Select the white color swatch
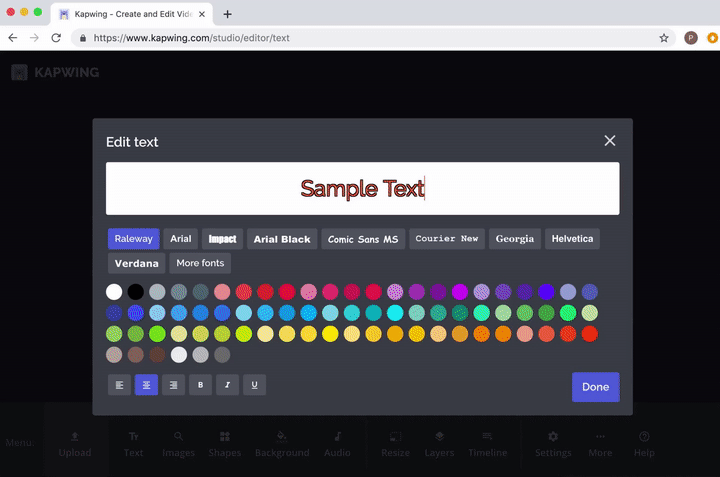 pyautogui.click(x=114, y=292)
